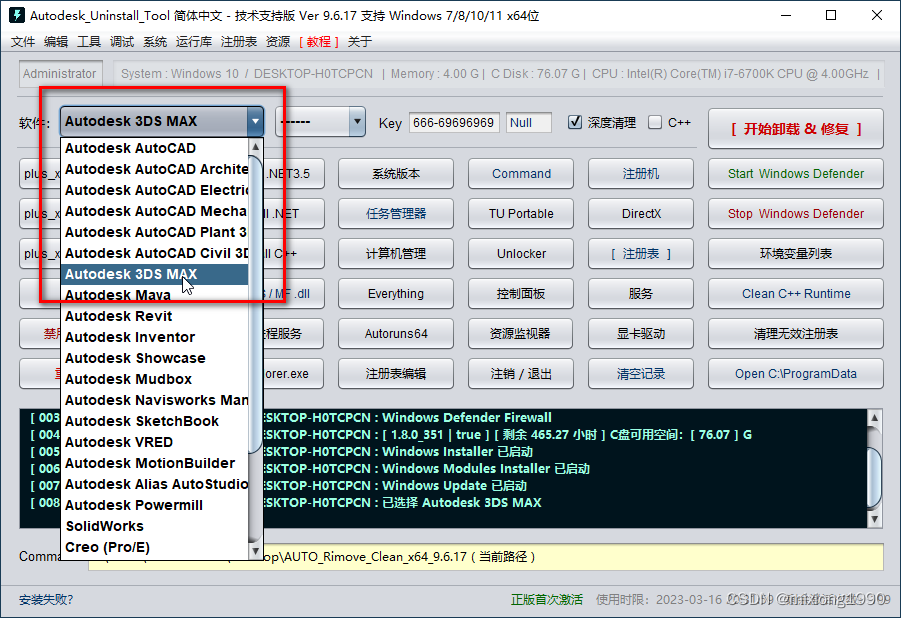Open the 运行库 menu

(194, 41)
